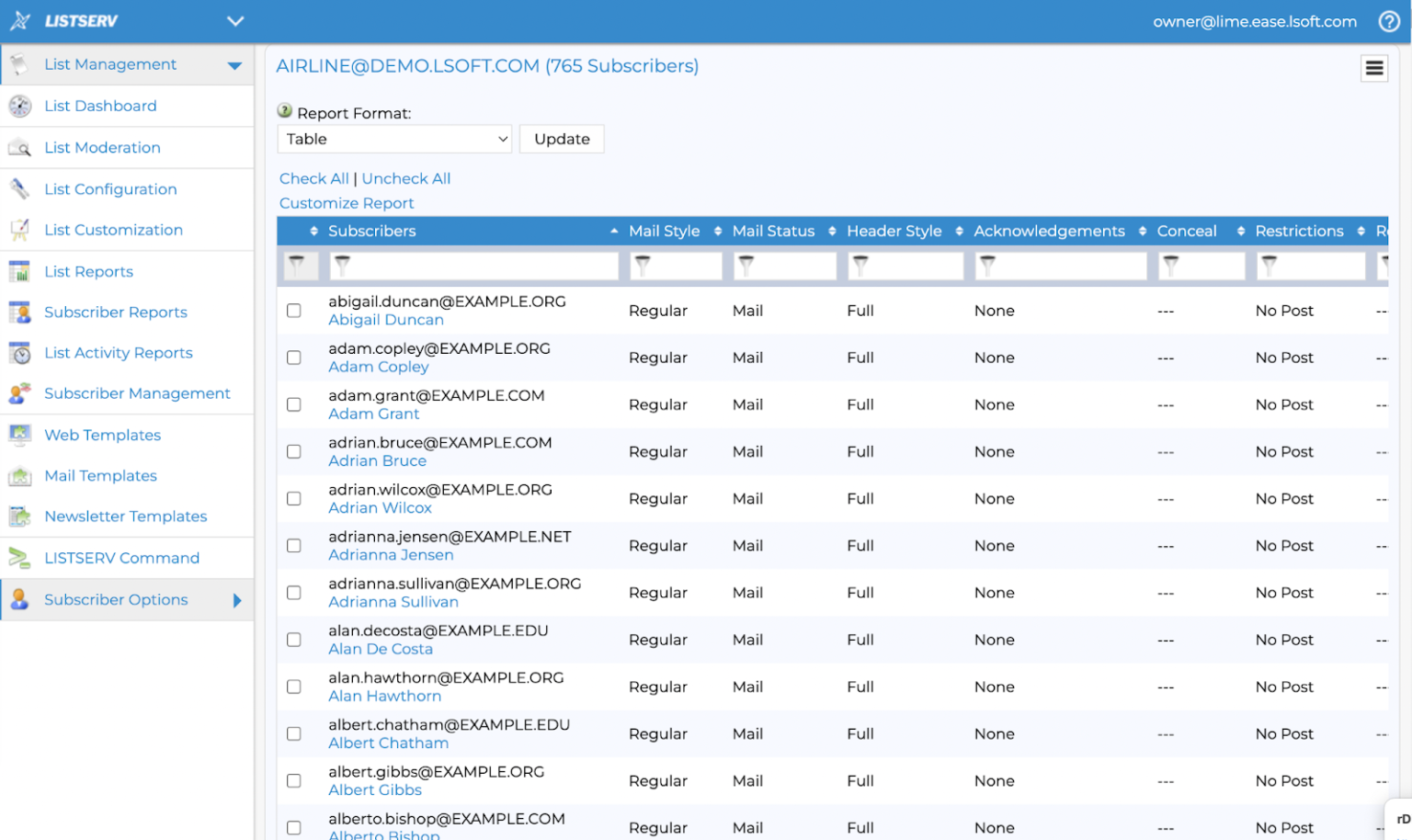Screen dimensions: 1412x840
Task: Open the help question mark icon
Action: 1389,21
